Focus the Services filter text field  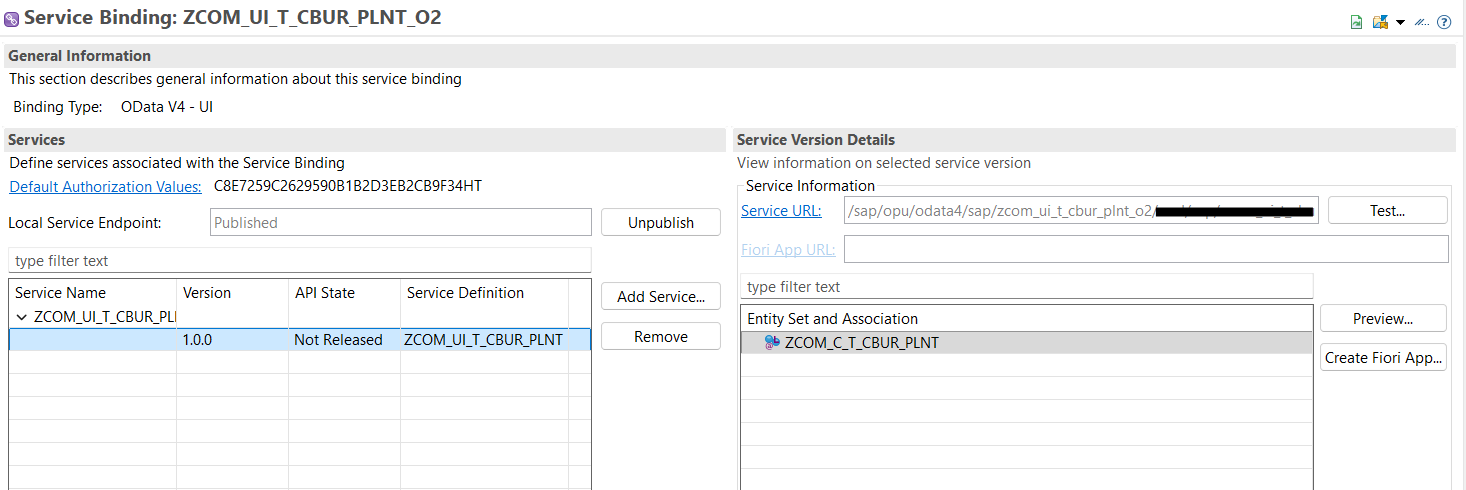300,261
